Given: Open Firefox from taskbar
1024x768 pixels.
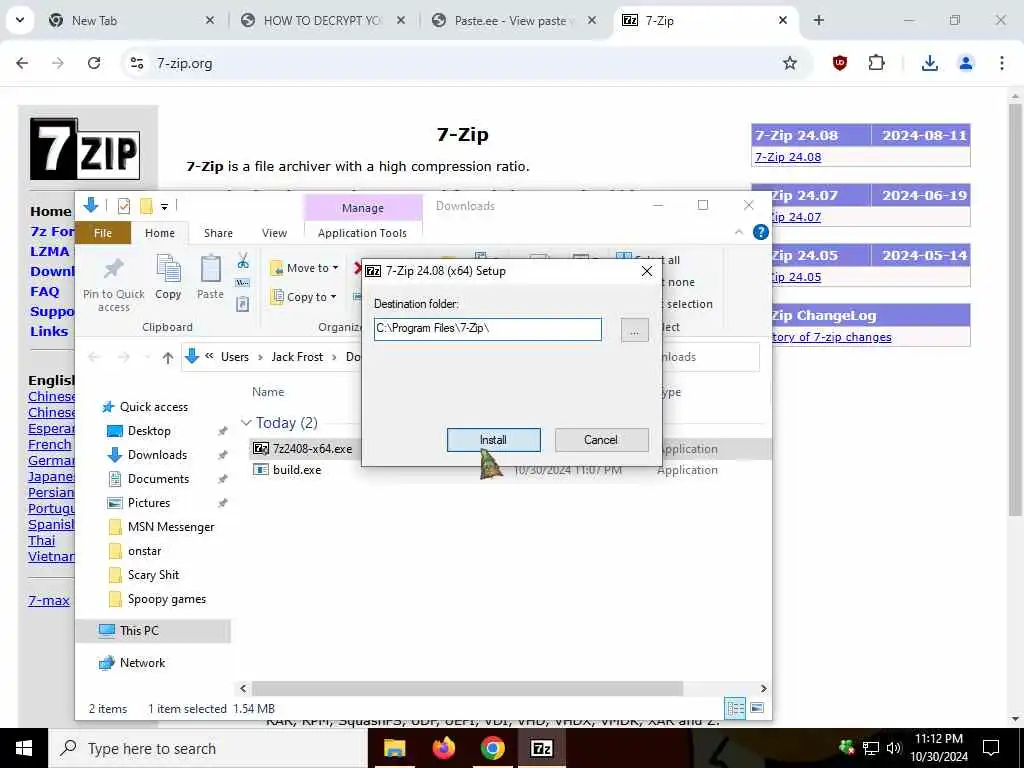Looking at the screenshot, I should tap(443, 748).
